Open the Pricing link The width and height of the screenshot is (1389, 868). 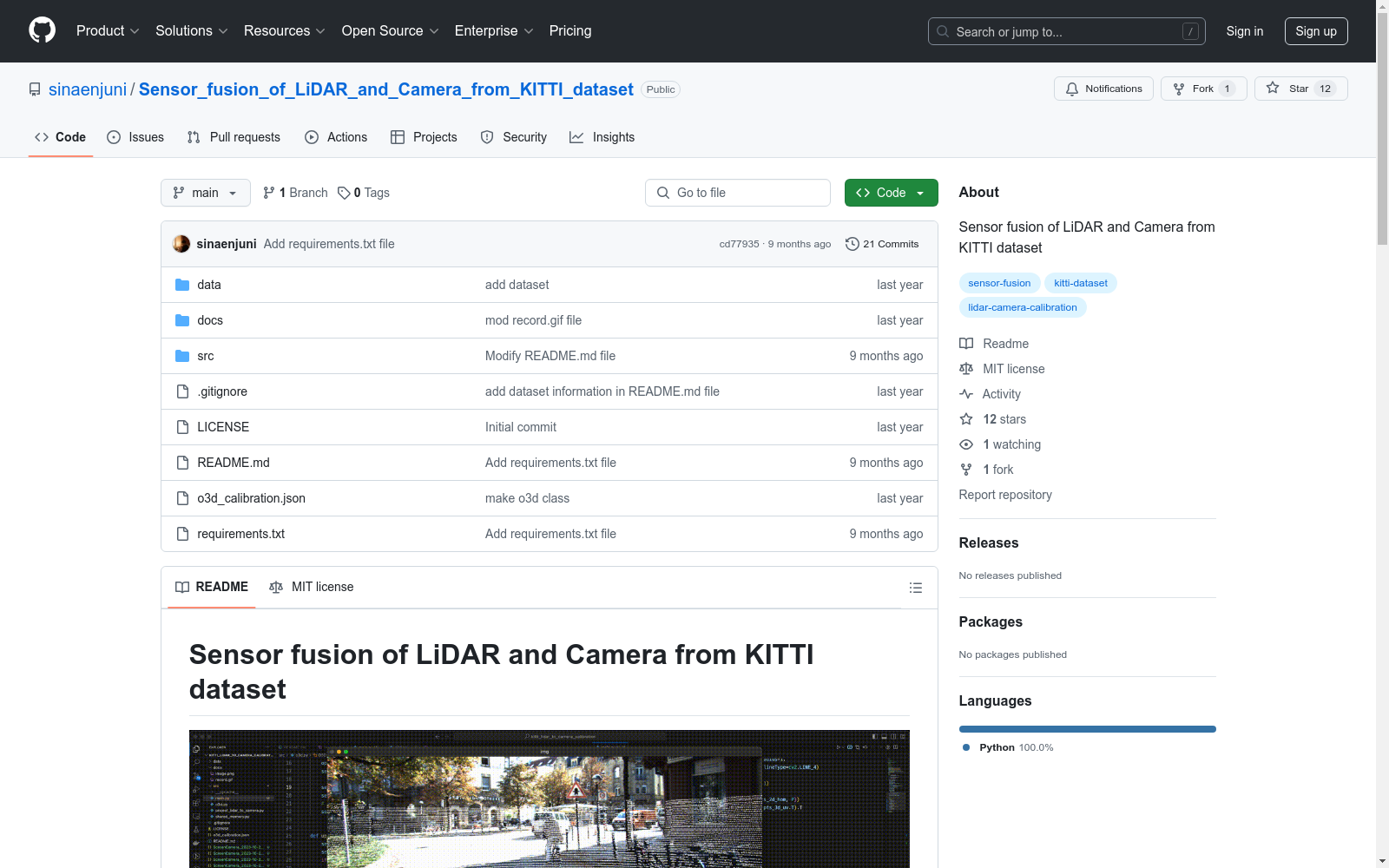[570, 31]
